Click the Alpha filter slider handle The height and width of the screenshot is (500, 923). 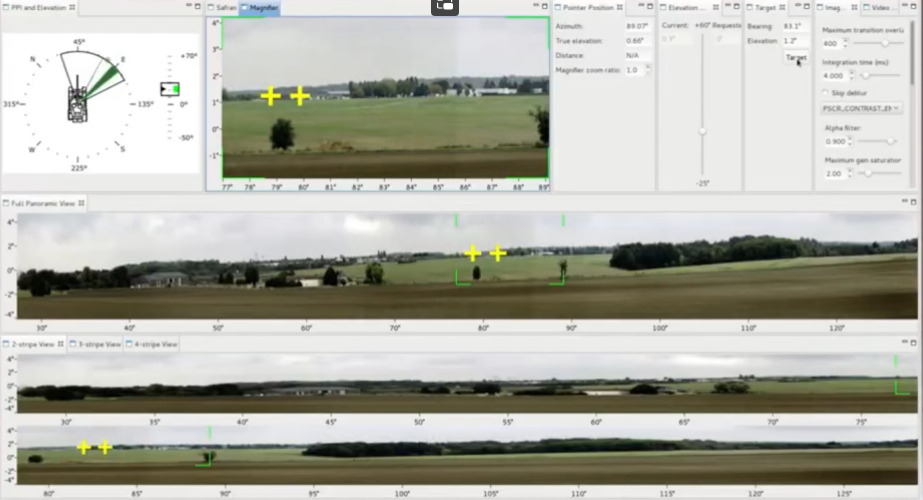(889, 141)
